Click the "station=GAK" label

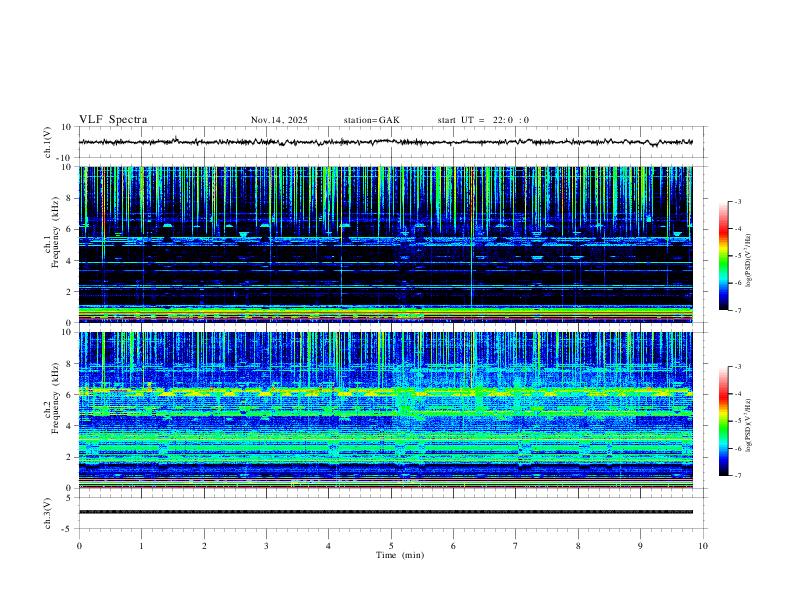(371, 120)
